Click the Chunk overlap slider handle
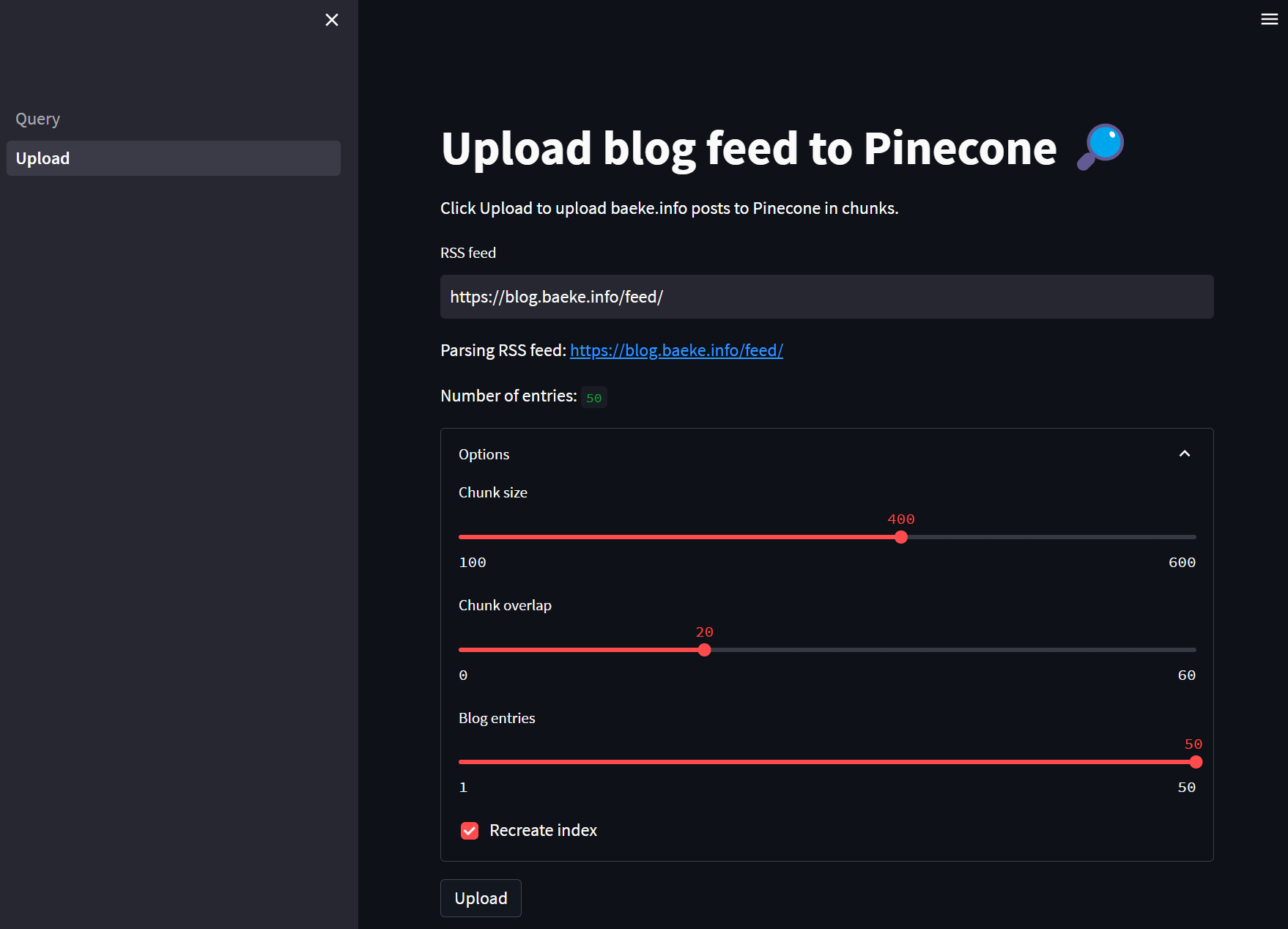The width and height of the screenshot is (1288, 929). (704, 649)
